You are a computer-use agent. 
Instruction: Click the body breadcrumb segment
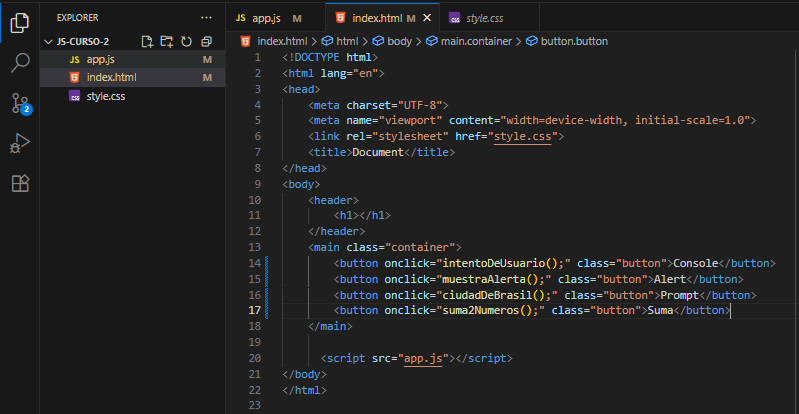pos(393,41)
